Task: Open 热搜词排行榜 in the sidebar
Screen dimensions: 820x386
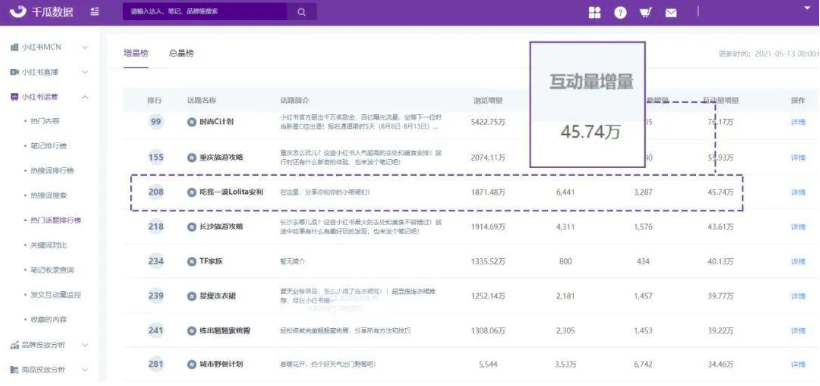Action: point(52,171)
